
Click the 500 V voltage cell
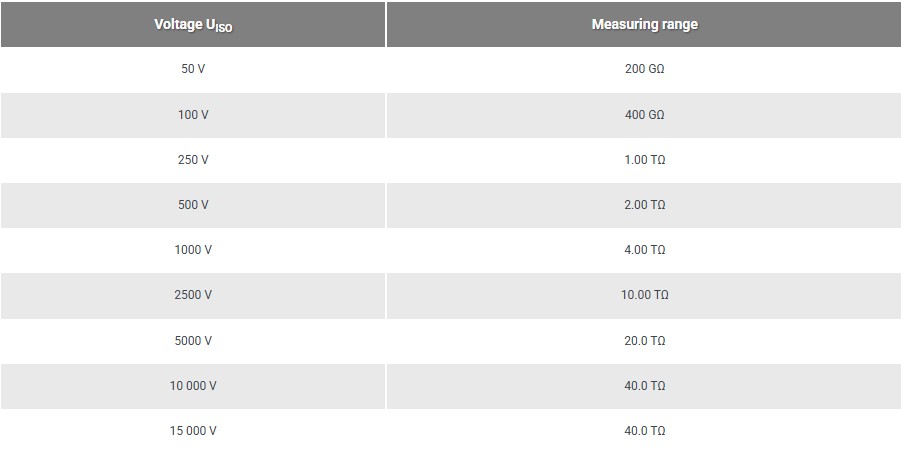click(x=193, y=205)
